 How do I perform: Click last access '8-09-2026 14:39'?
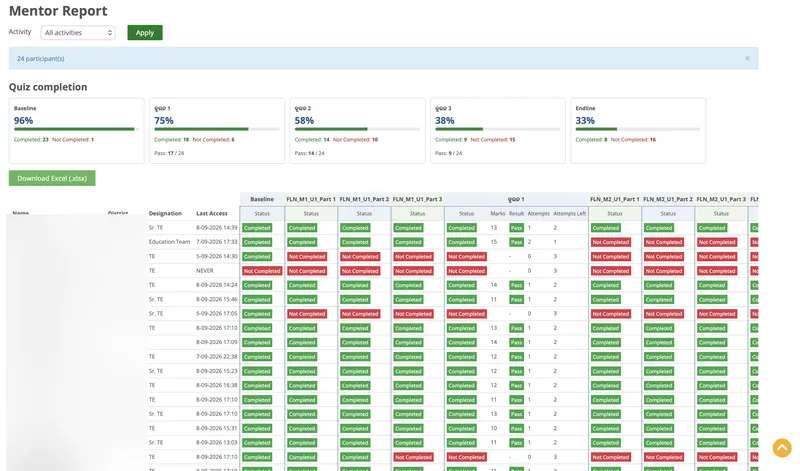tap(216, 228)
